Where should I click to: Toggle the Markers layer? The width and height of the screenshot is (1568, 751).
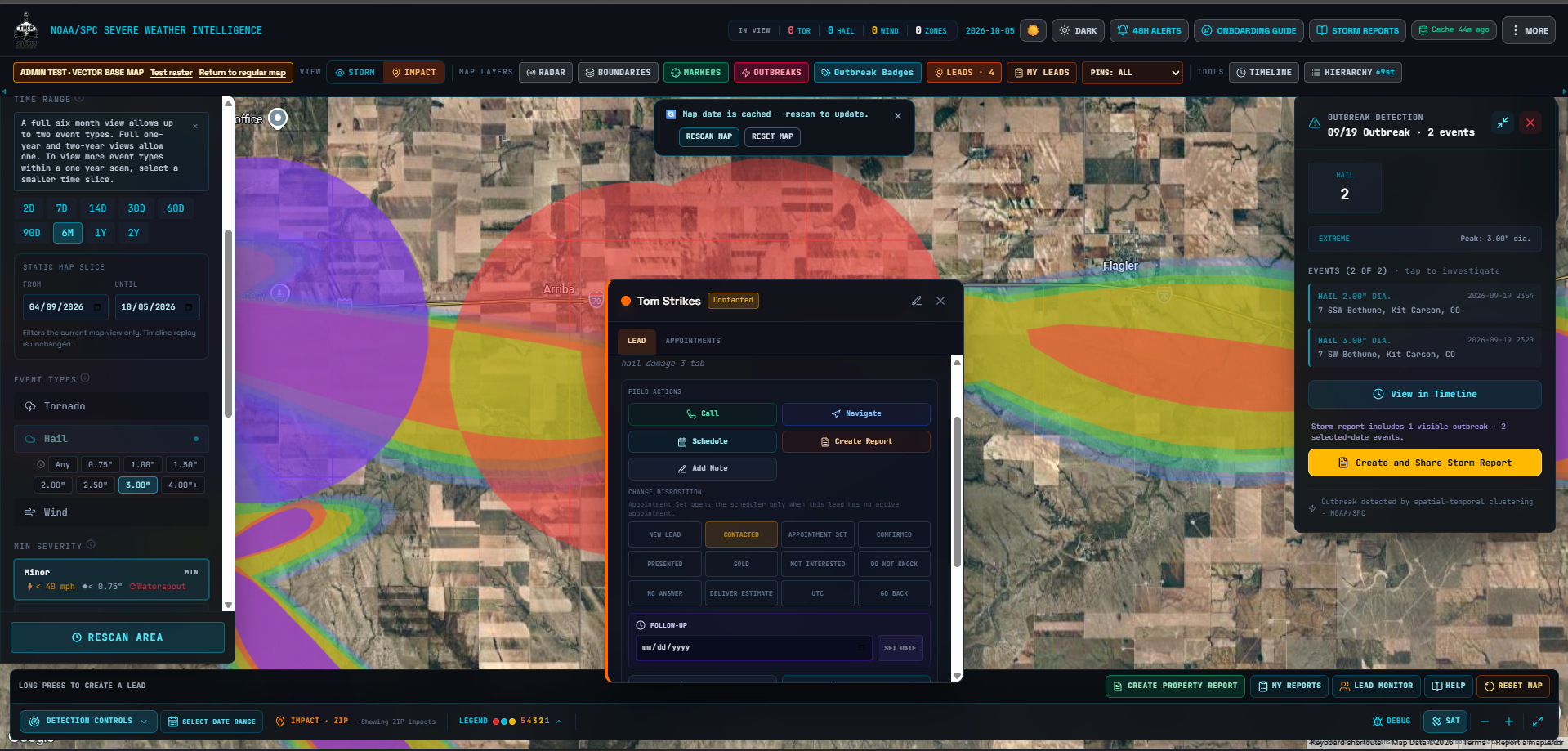tap(695, 73)
